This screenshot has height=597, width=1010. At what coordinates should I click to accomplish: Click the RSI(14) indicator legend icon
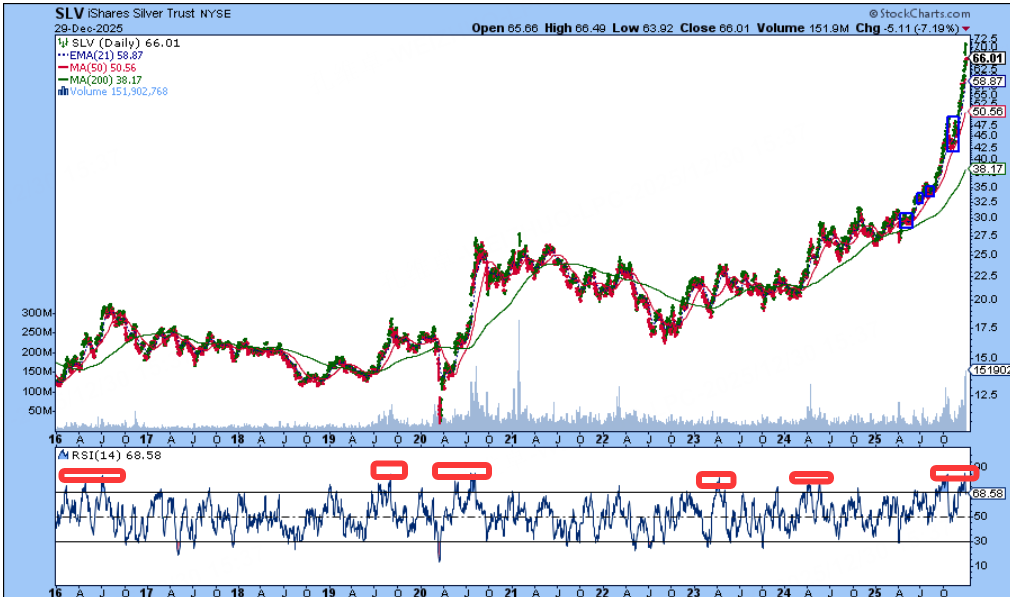(63, 455)
